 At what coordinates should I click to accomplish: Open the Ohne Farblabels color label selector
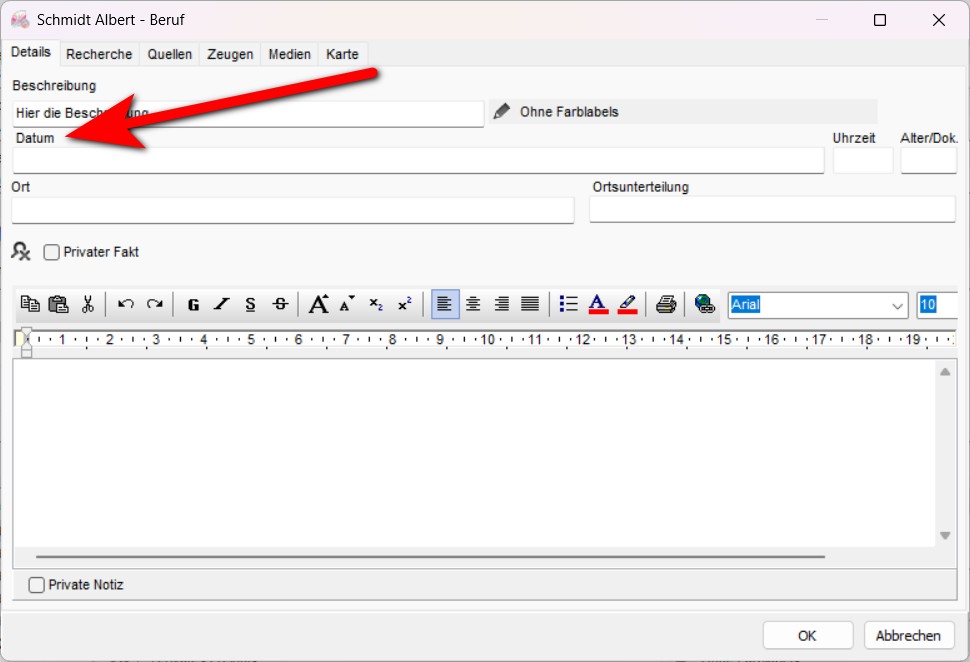tap(569, 112)
